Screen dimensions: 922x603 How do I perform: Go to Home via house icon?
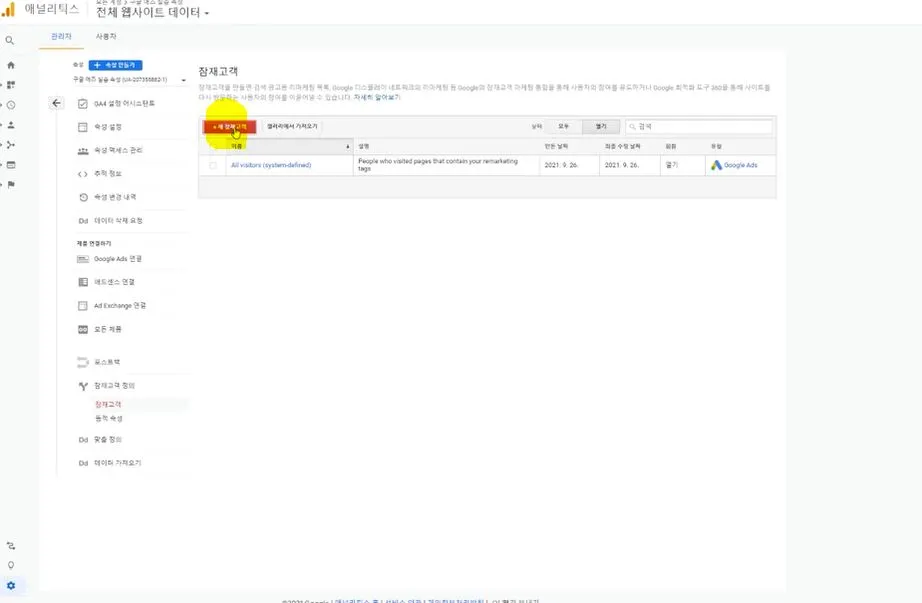[x=11, y=65]
